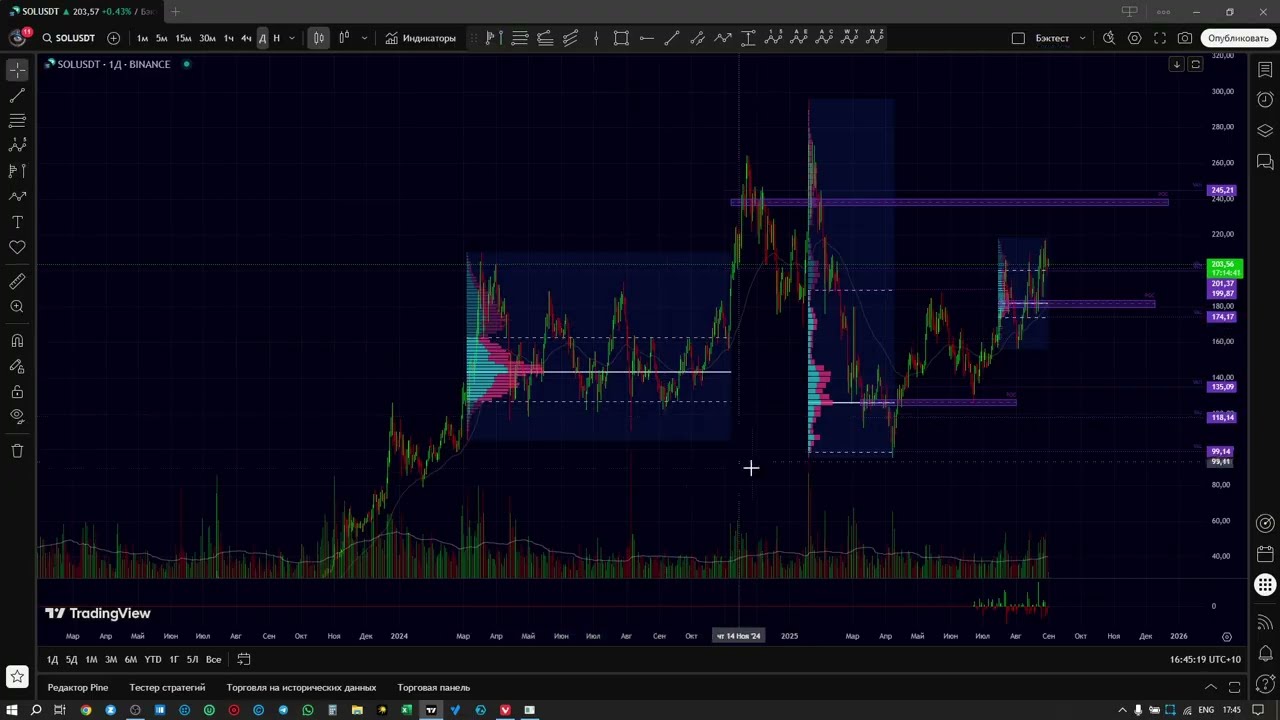Toggle the Бэктест layout checkbox square
Image resolution: width=1280 pixels, height=720 pixels.
click(x=1018, y=38)
